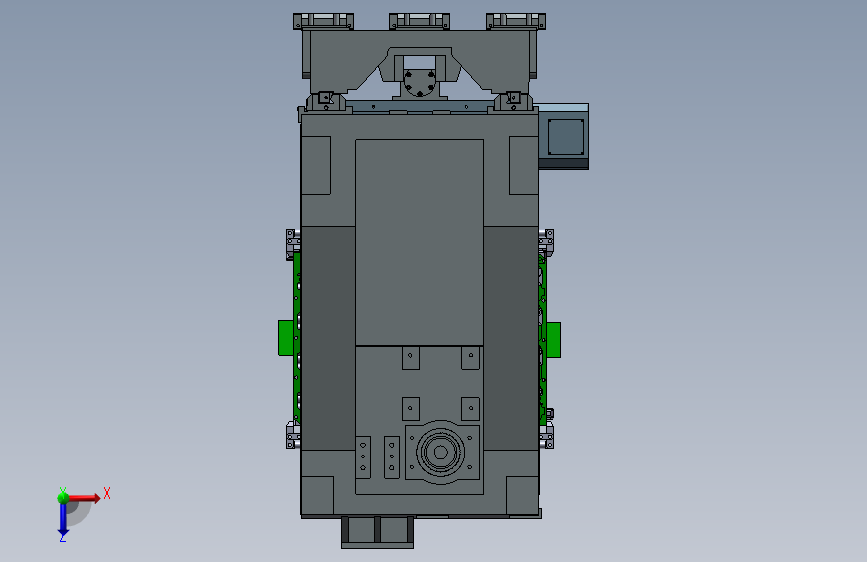Click the blue Z label under the triad
867x562 pixels.
pyautogui.click(x=63, y=538)
